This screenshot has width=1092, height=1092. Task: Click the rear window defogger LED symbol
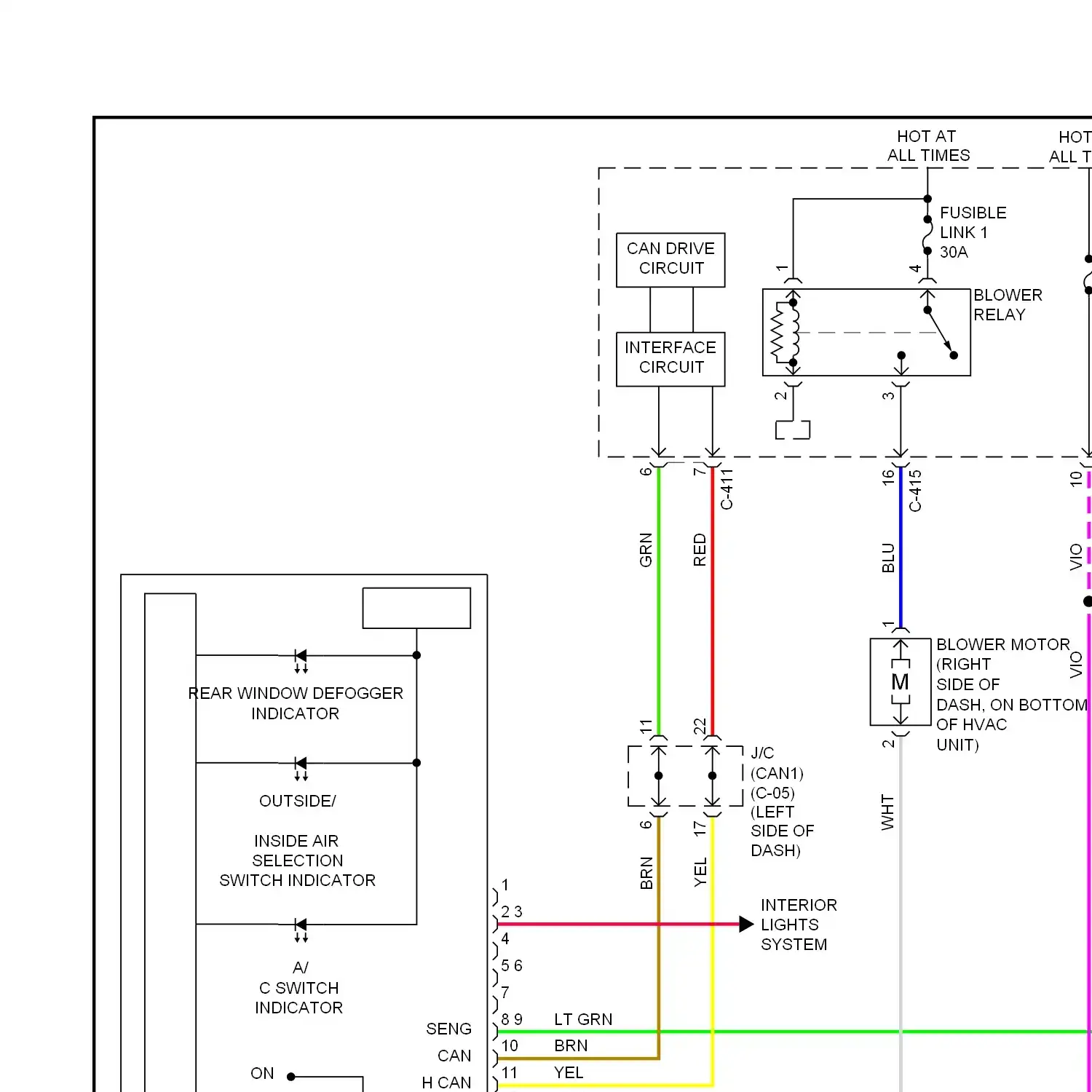click(300, 660)
